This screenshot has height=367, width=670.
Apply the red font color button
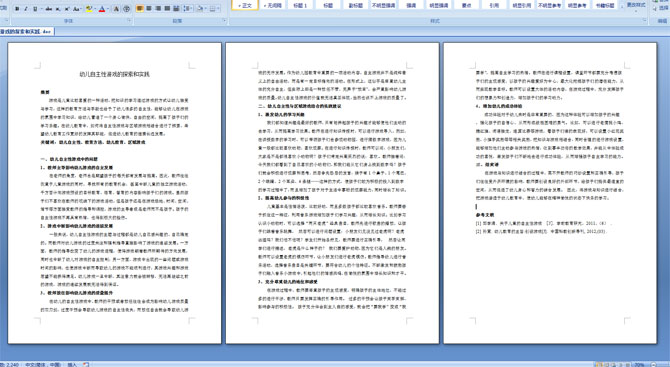point(102,9)
